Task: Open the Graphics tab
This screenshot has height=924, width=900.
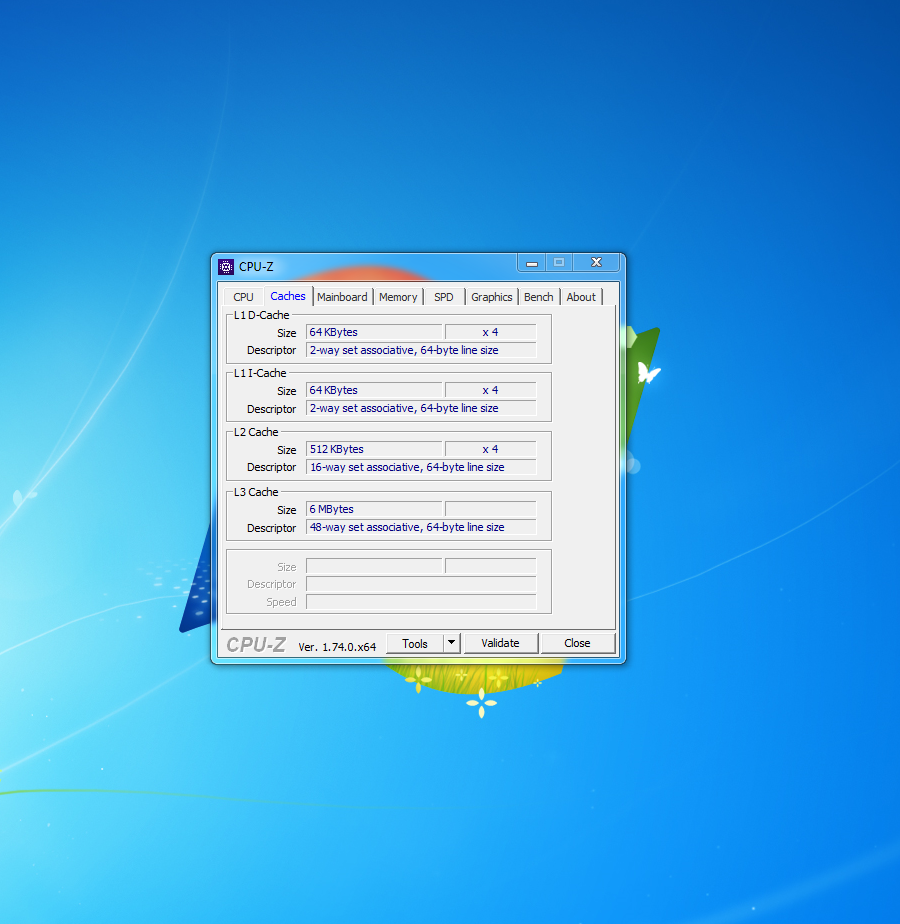Action: (x=491, y=297)
